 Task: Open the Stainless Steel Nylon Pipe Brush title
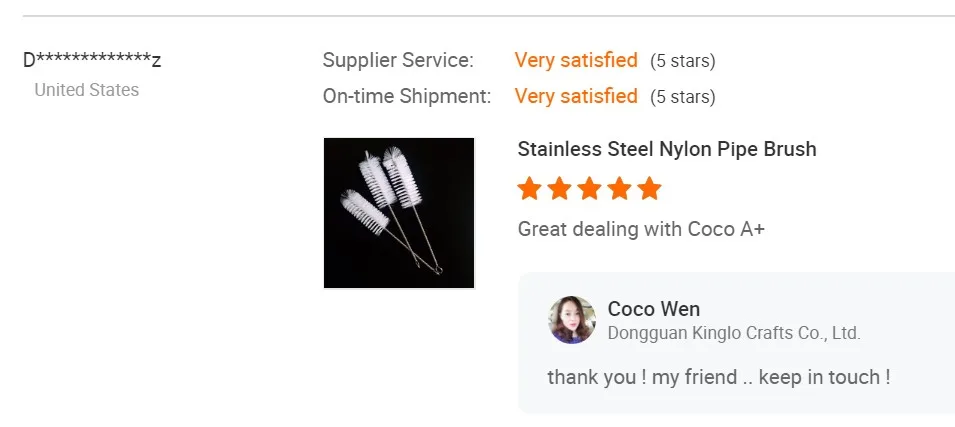tap(667, 149)
